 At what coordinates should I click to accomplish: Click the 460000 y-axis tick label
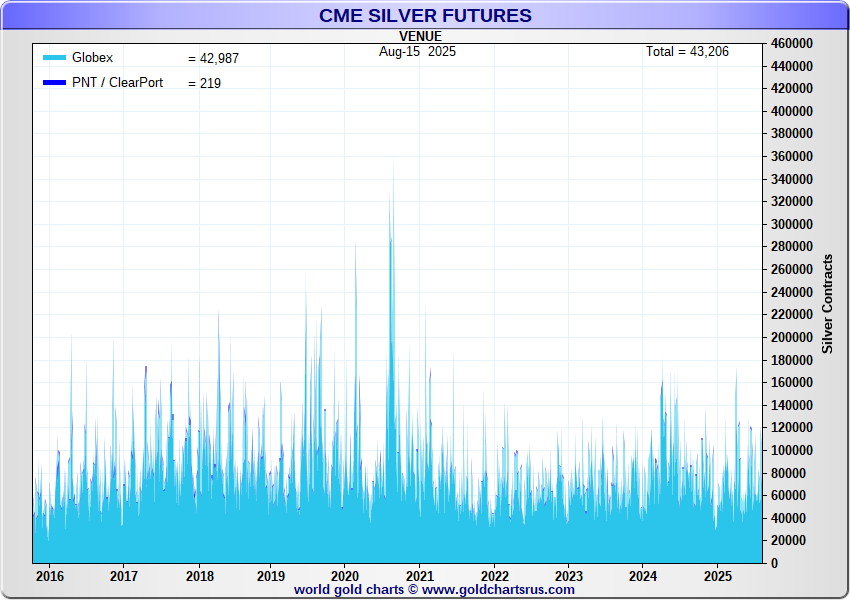790,43
